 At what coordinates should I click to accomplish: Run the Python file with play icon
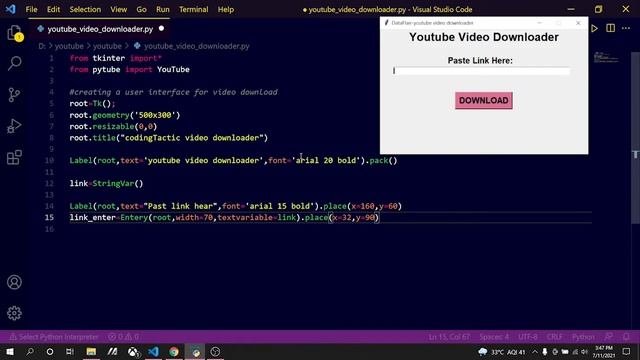click(x=594, y=29)
